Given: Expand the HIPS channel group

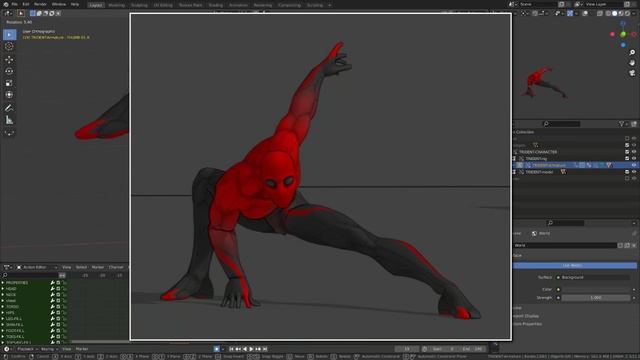Looking at the screenshot, I should click(3, 313).
